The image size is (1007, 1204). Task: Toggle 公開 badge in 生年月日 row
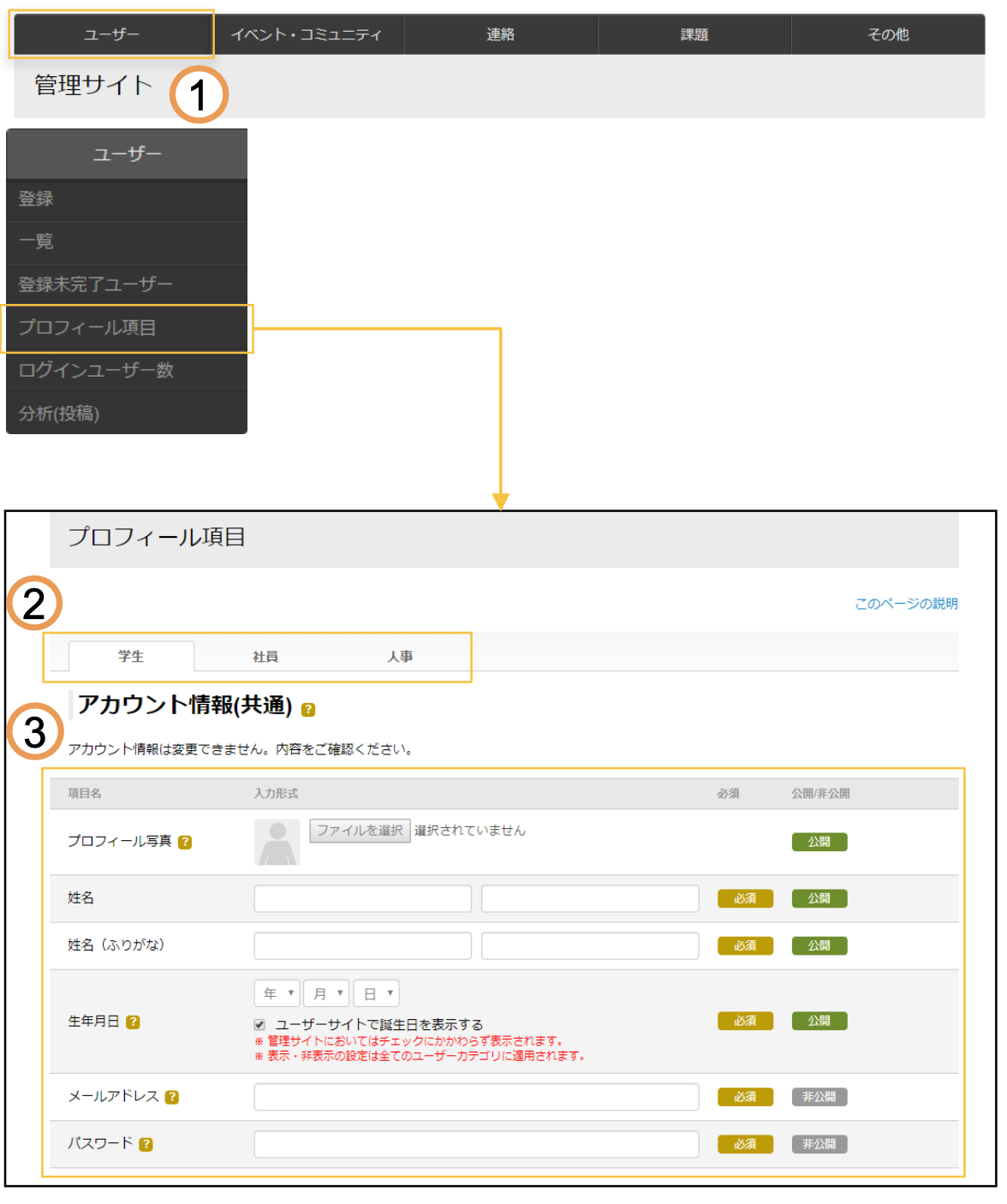point(819,1021)
